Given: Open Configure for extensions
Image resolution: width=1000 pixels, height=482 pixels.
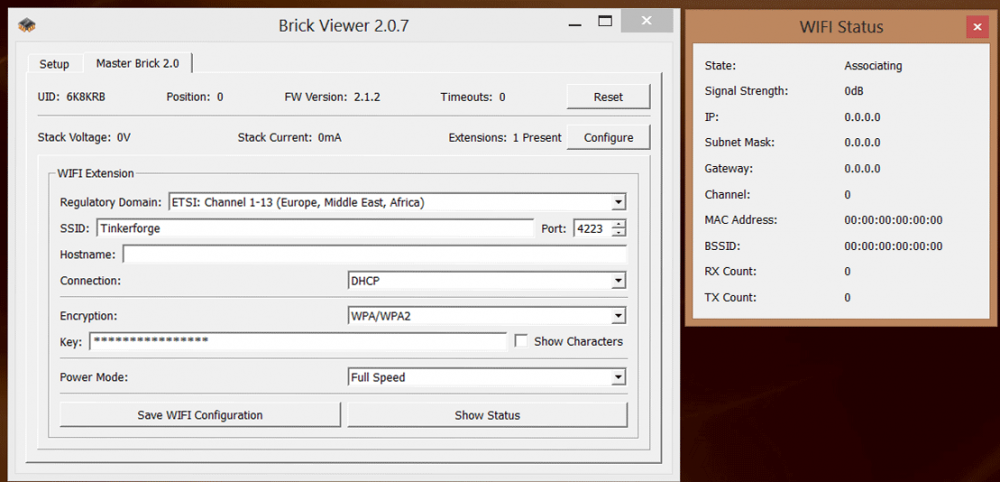Looking at the screenshot, I should 608,138.
